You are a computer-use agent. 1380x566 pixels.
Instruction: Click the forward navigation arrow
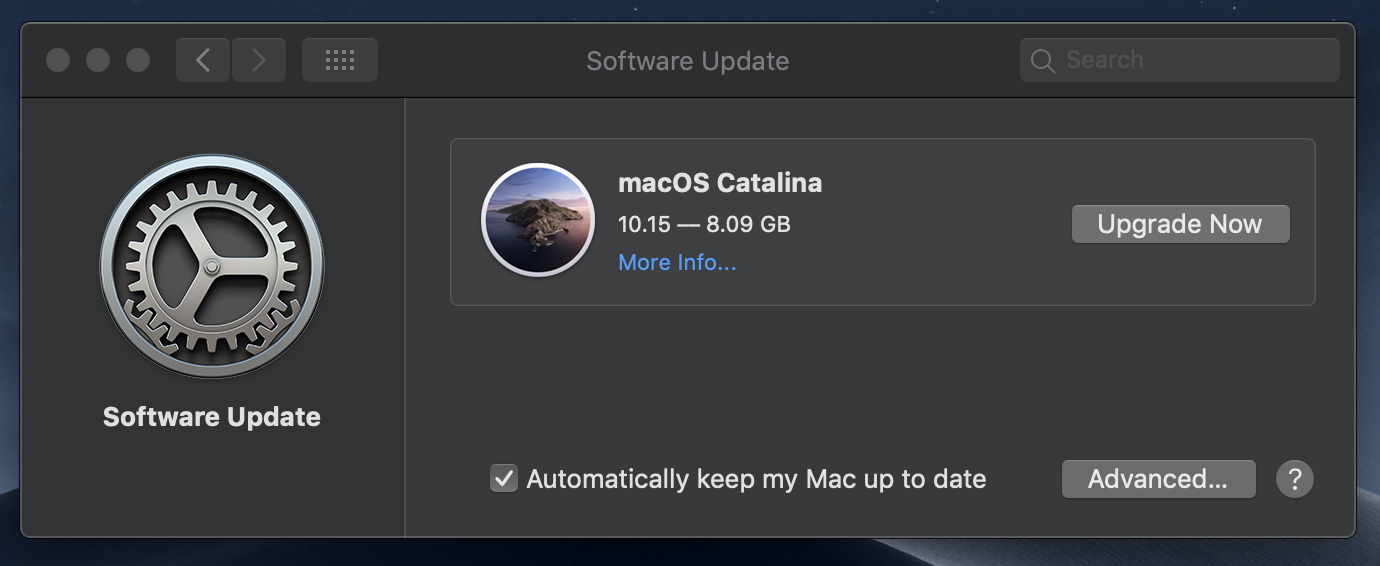(259, 60)
